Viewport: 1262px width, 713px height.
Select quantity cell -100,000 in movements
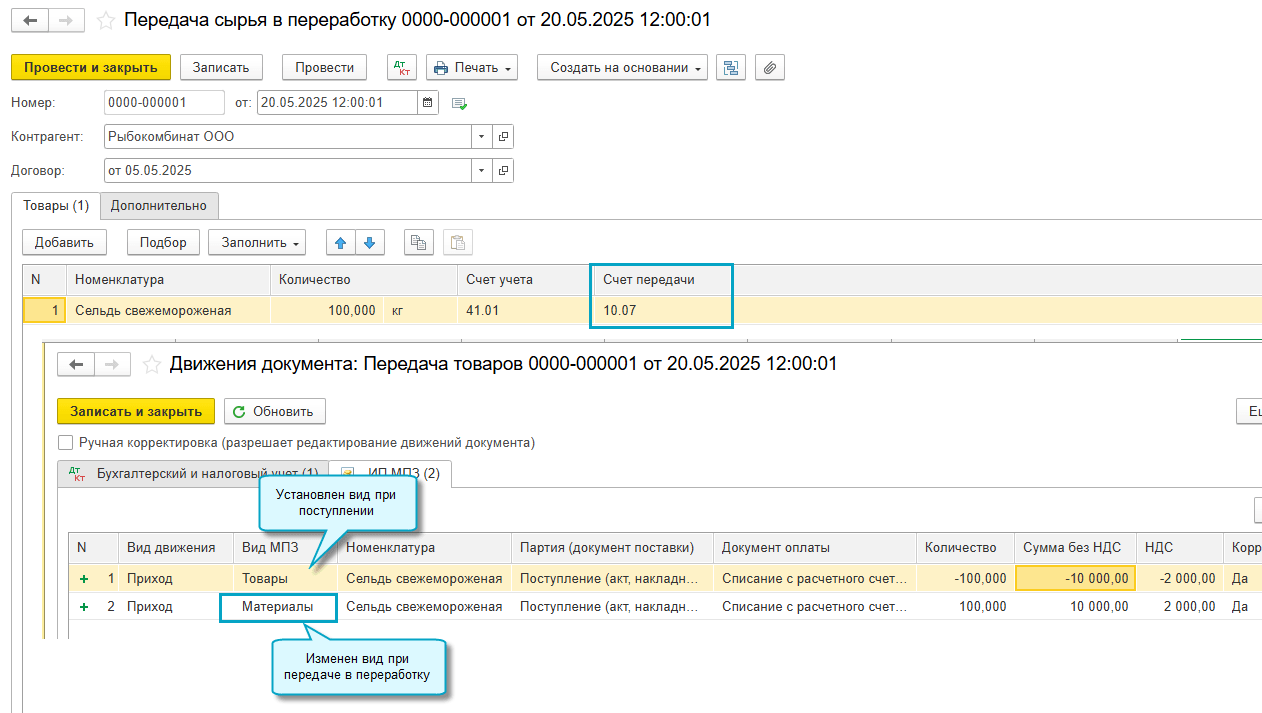pos(965,578)
